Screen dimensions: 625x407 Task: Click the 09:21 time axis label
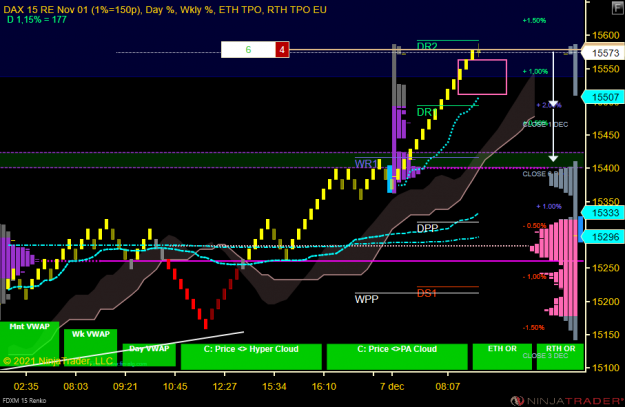click(125, 386)
